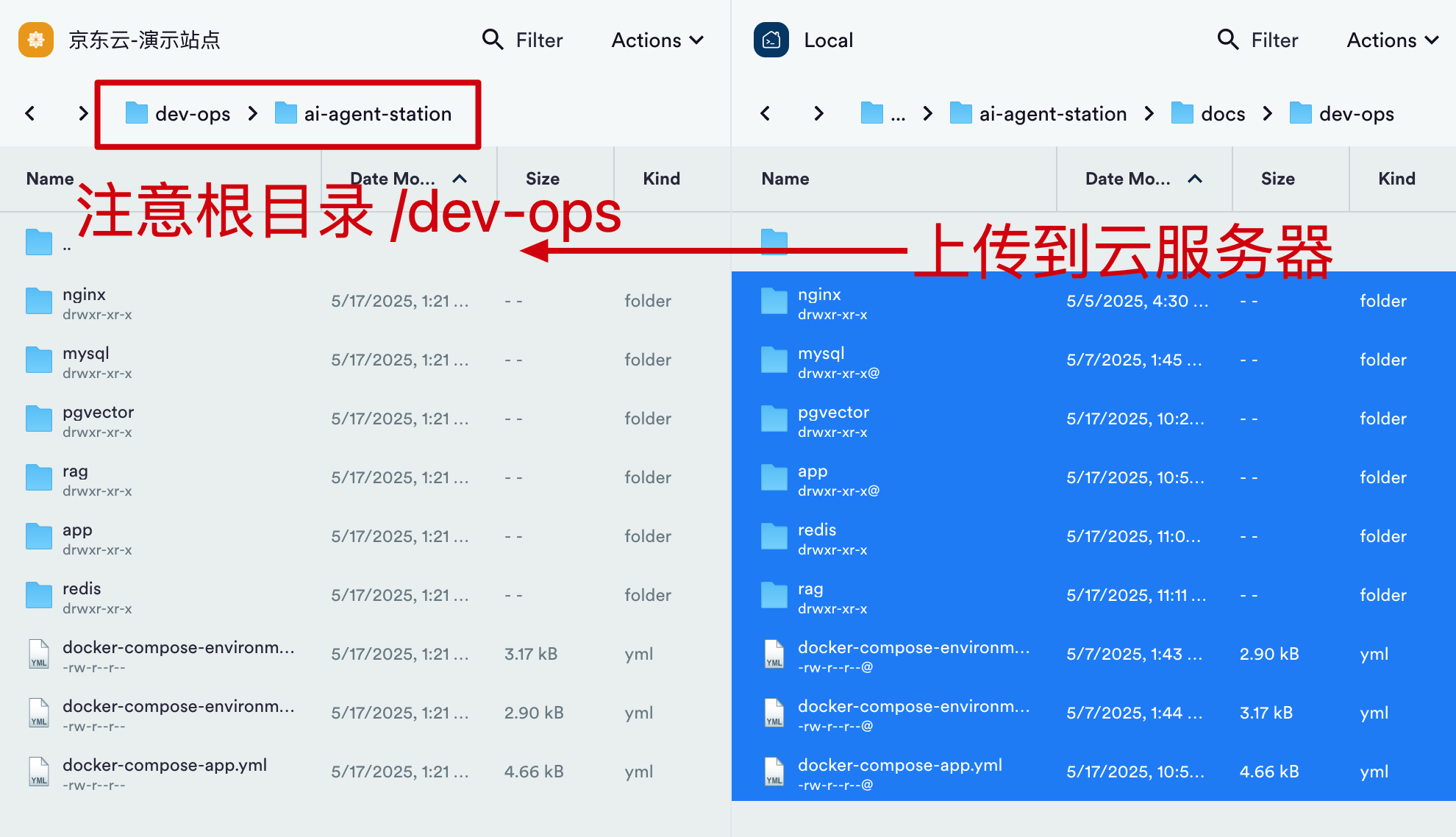This screenshot has height=837, width=1456.
Task: Open remote Actions dropdown menu
Action: point(657,40)
